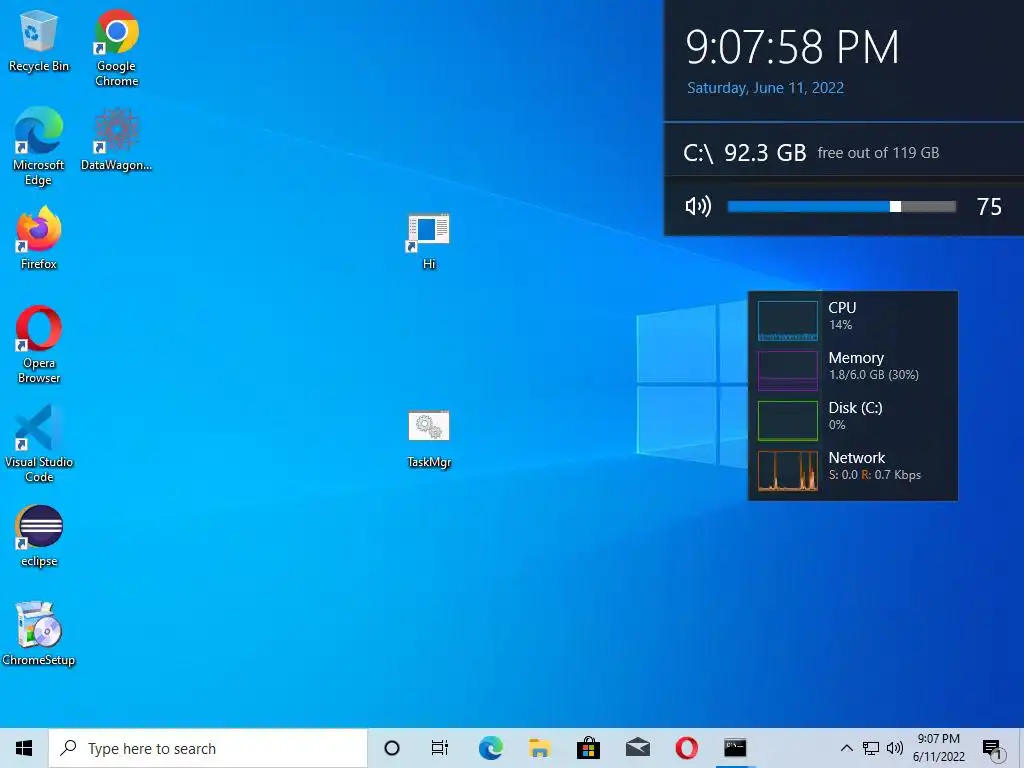
Task: Select the Visual Studio Code shortcut
Action: pos(39,443)
